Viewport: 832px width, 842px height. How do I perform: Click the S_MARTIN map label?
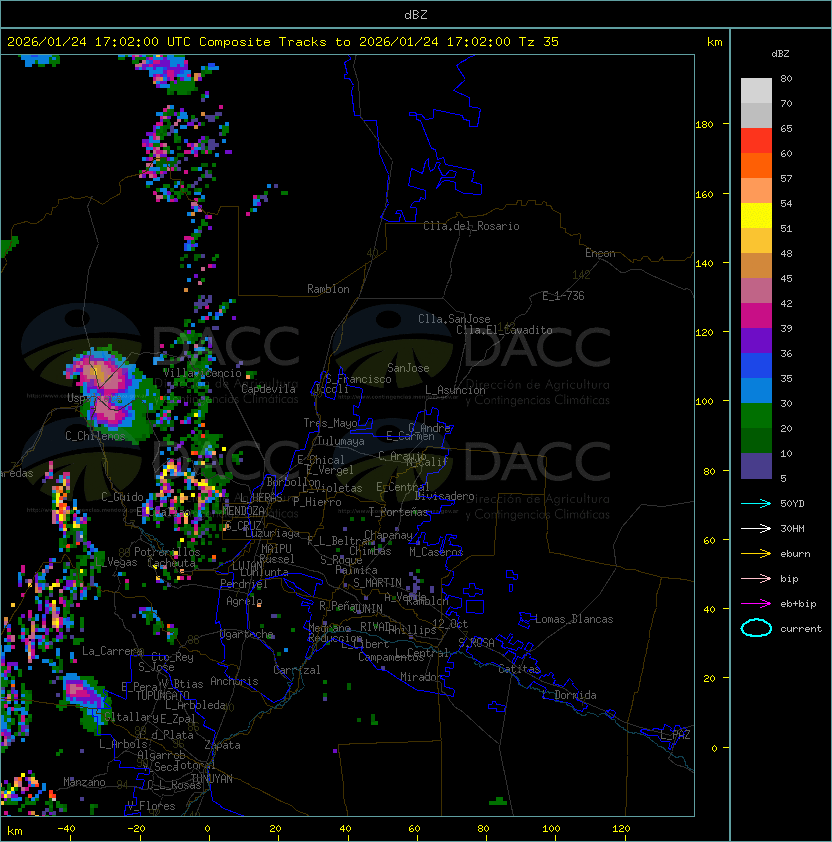tap(377, 583)
